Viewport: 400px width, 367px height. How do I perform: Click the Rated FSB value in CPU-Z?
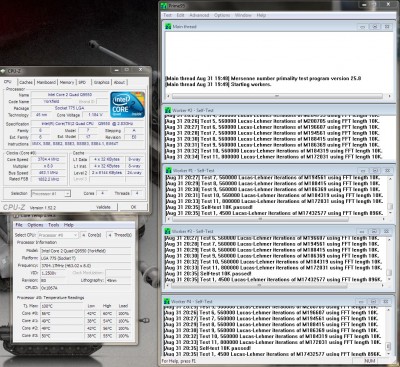(x=48, y=179)
